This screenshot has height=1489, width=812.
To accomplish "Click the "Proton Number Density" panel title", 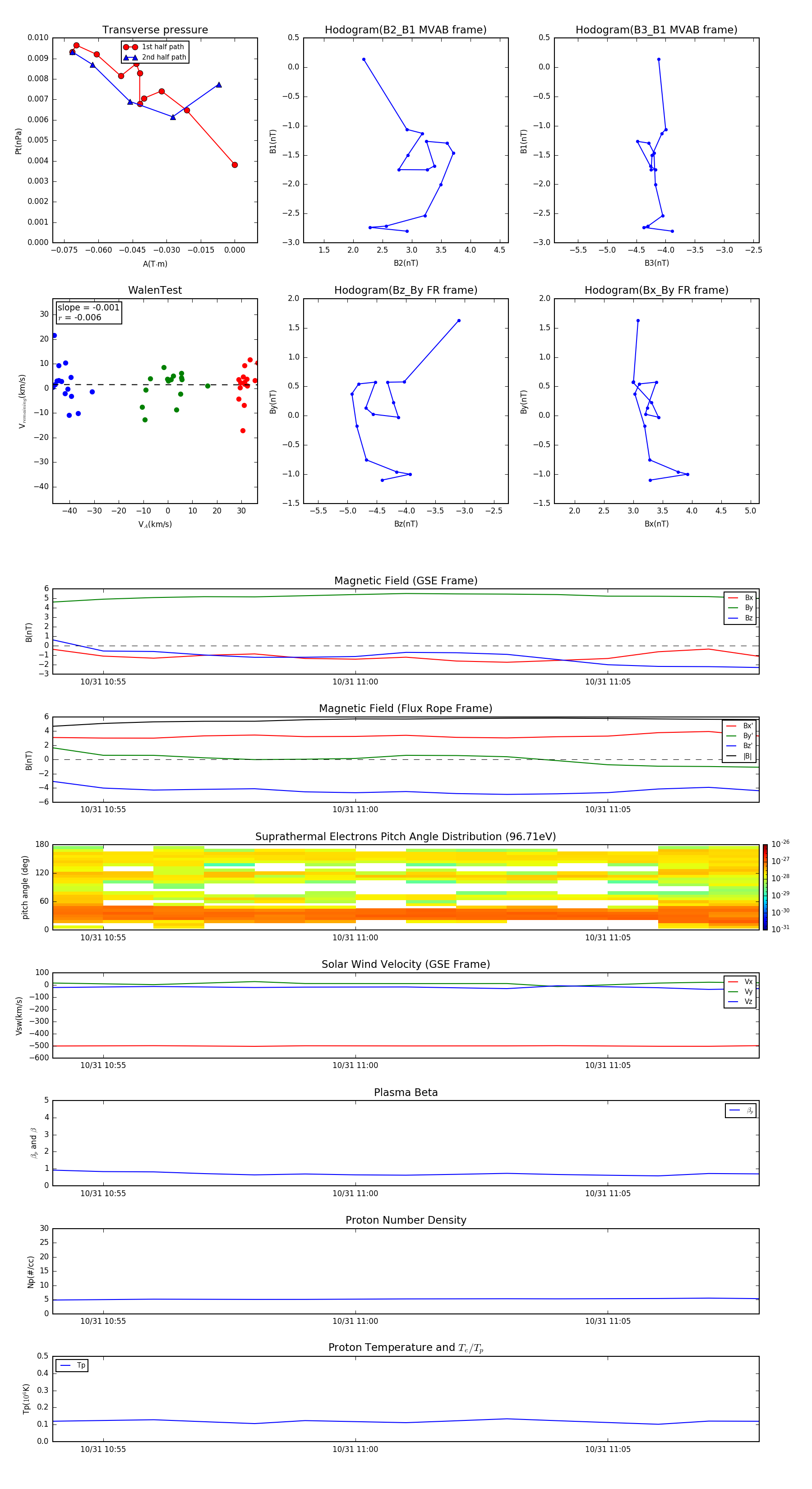I will click(x=406, y=1220).
